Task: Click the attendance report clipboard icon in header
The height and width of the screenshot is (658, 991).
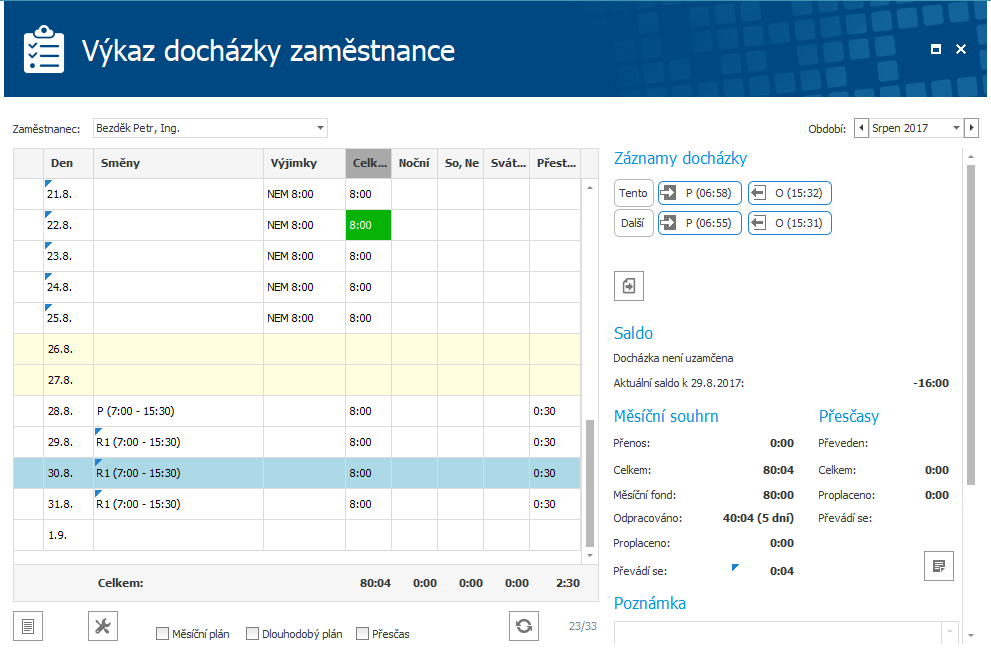Action: pyautogui.click(x=44, y=49)
